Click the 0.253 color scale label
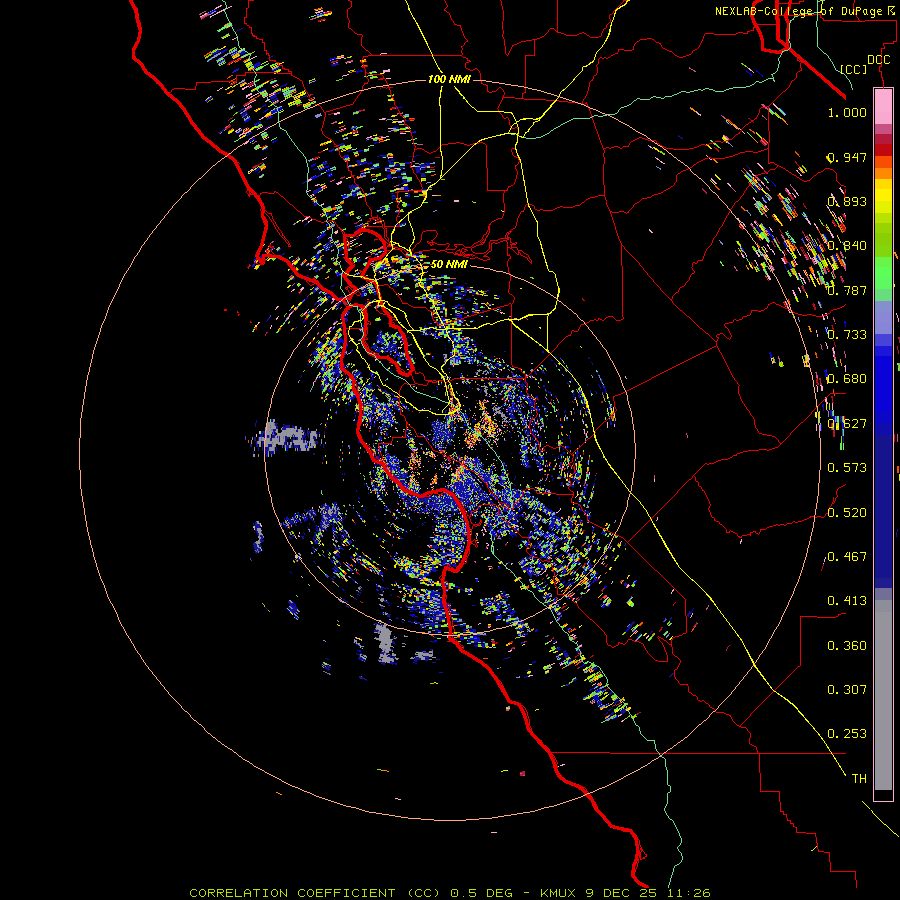The image size is (900, 900). coord(847,734)
